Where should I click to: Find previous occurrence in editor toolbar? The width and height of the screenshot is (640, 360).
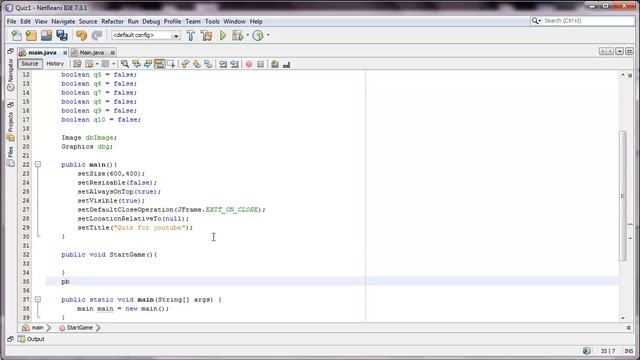pos(136,64)
